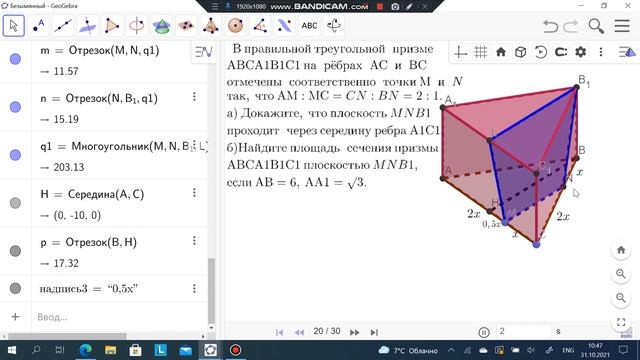Select the Polygon tool
Screen dimensions: 640x360
112,26
